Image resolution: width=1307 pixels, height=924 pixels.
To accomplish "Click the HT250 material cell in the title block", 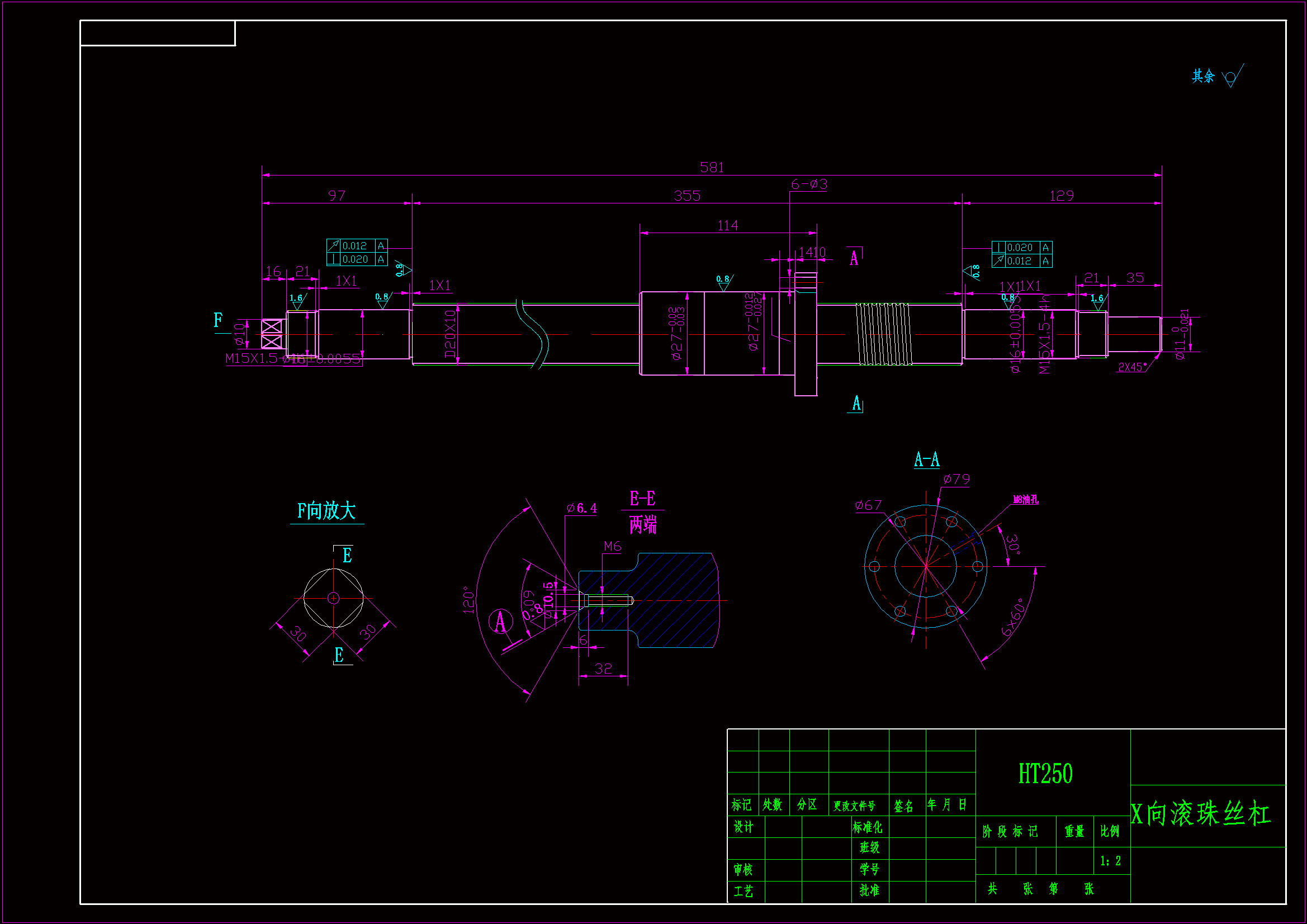I will 1045,774.
